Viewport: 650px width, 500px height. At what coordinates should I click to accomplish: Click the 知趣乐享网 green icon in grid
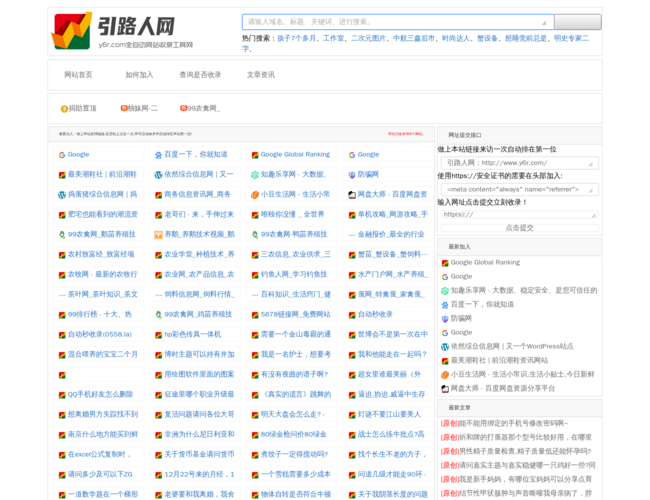pos(255,175)
